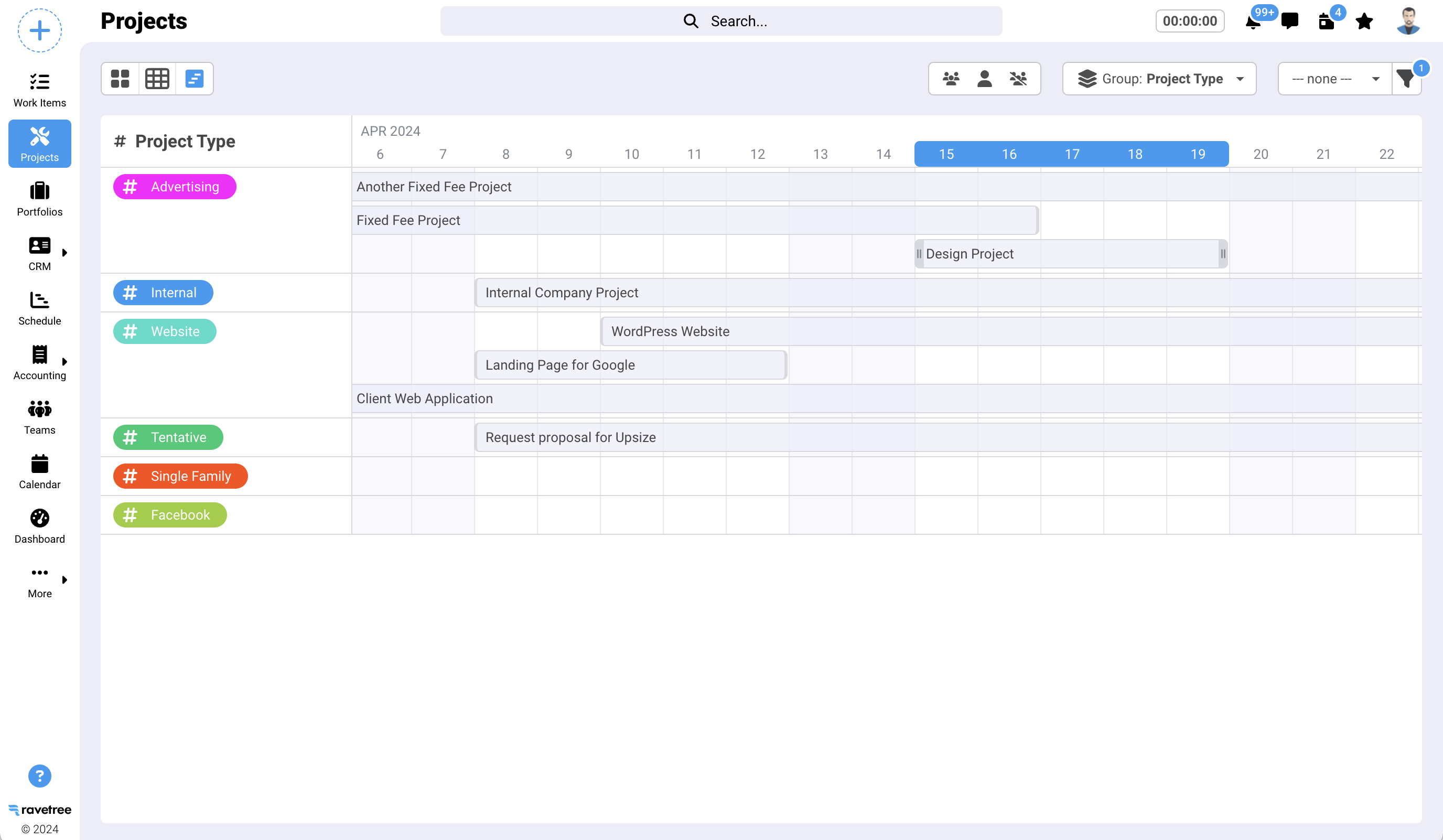
Task: Open the Work Items section
Action: (39, 89)
